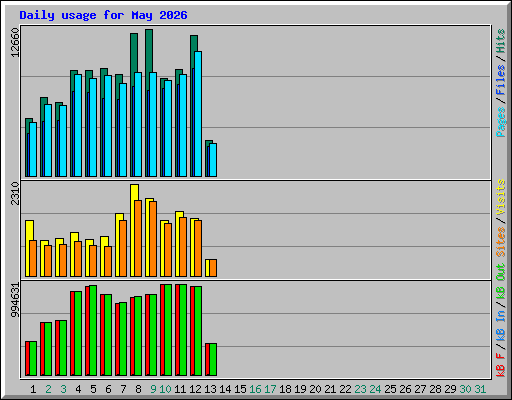Click day 27 on the date axis
512x400 pixels.
click(x=420, y=389)
